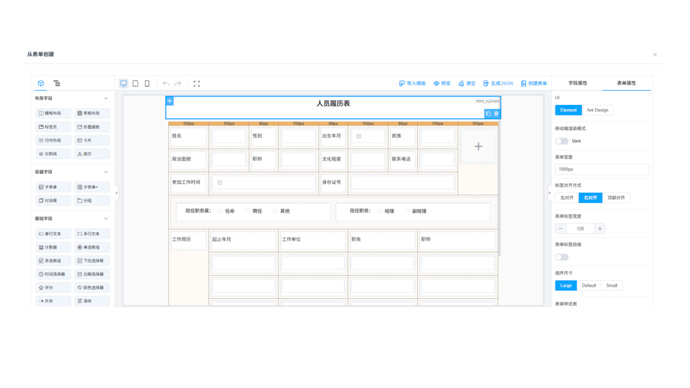Viewport: 690px width, 388px height.
Task: Toggle the Vant mobile rendering switch
Action: click(x=562, y=141)
